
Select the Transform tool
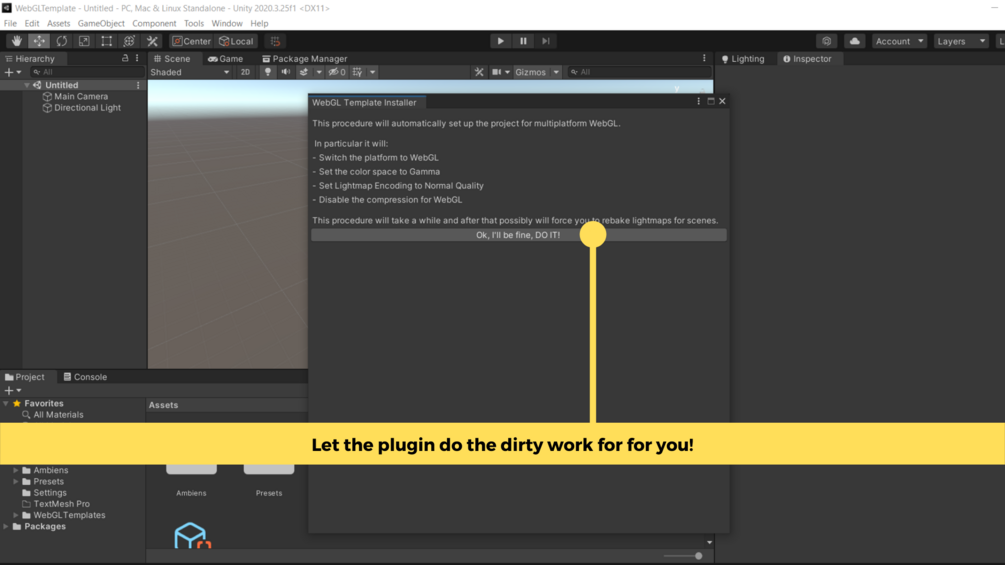129,41
